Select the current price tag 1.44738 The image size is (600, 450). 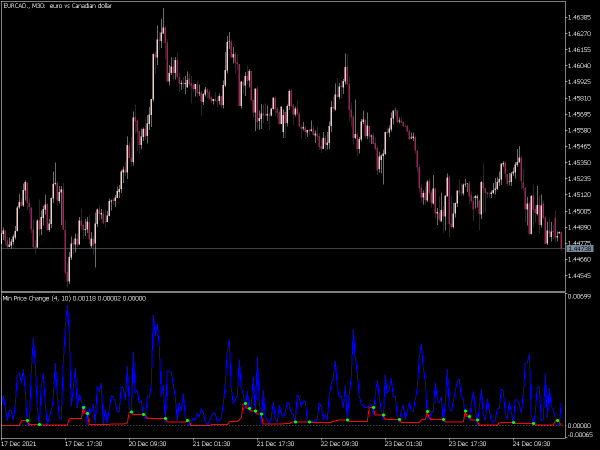coord(579,249)
